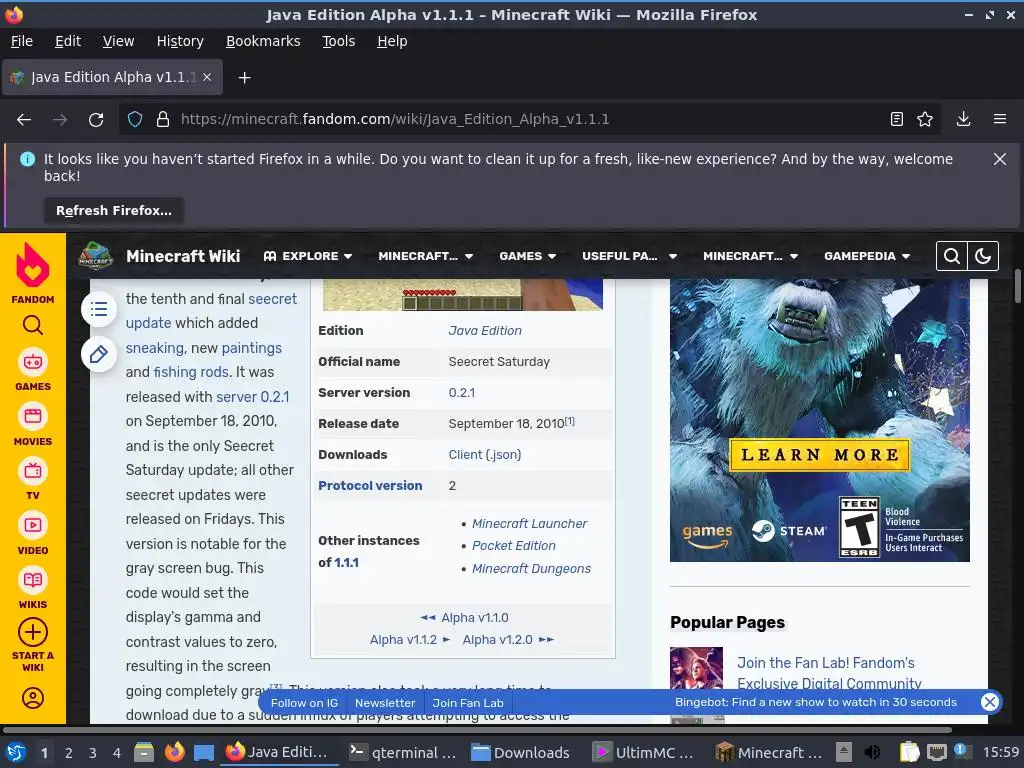
Task: Dismiss the Firefox refresh notification bar
Action: pyautogui.click(x=999, y=159)
